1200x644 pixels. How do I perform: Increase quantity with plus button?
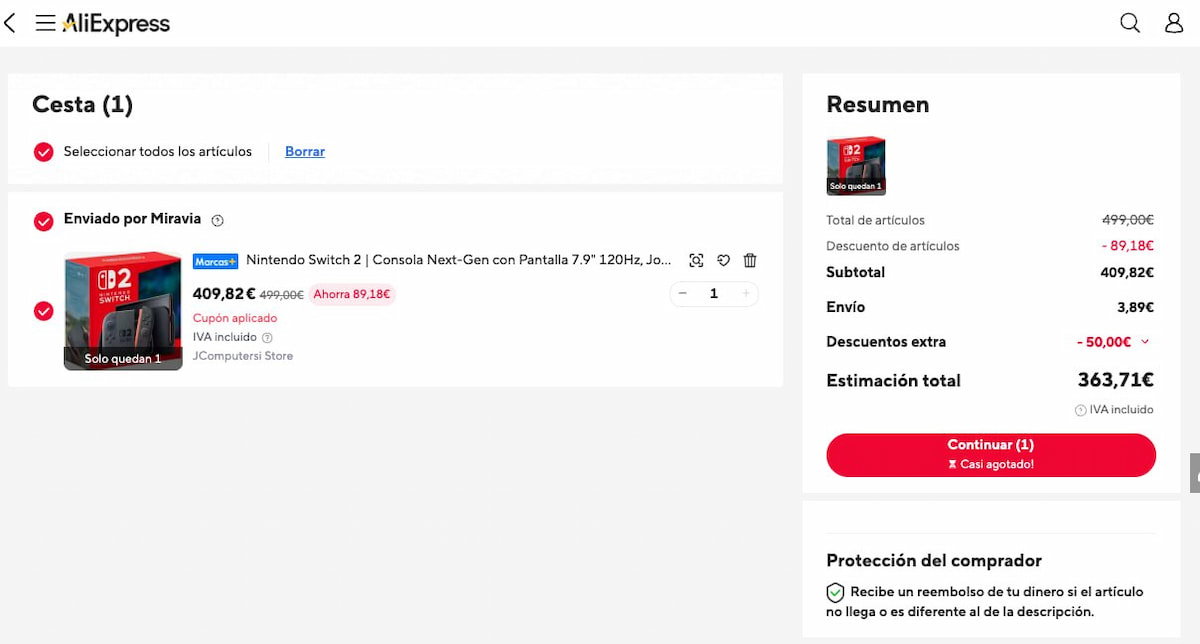point(745,294)
